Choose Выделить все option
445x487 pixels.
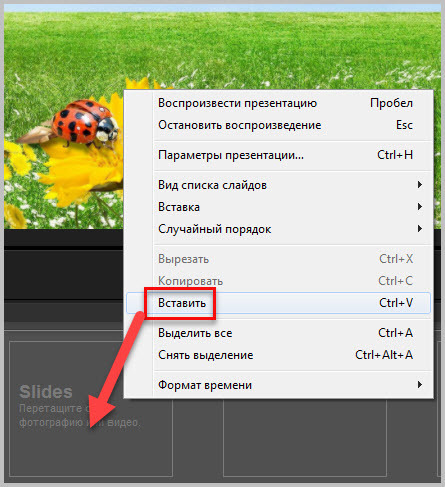pos(278,333)
